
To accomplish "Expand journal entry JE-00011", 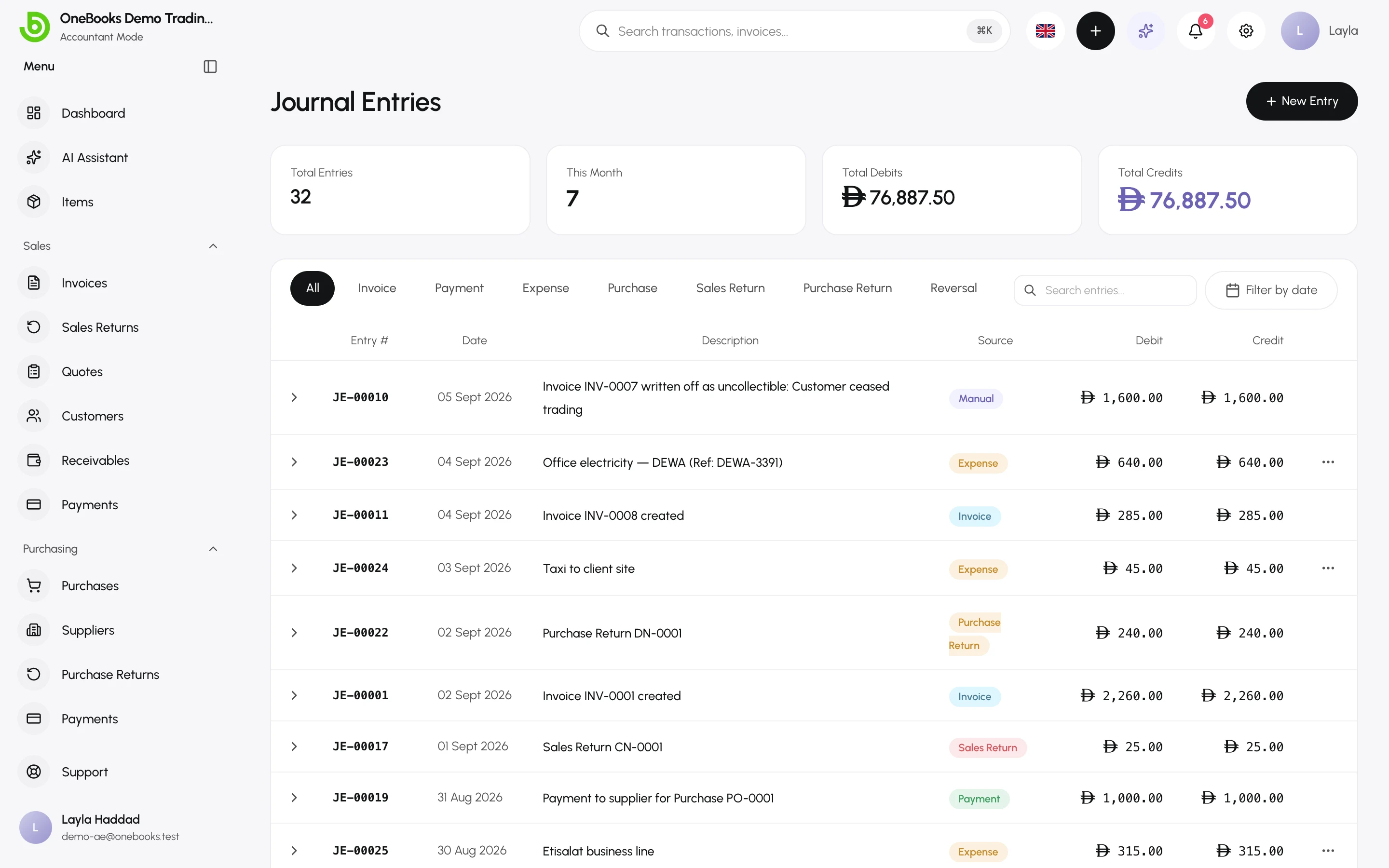I will [x=294, y=515].
